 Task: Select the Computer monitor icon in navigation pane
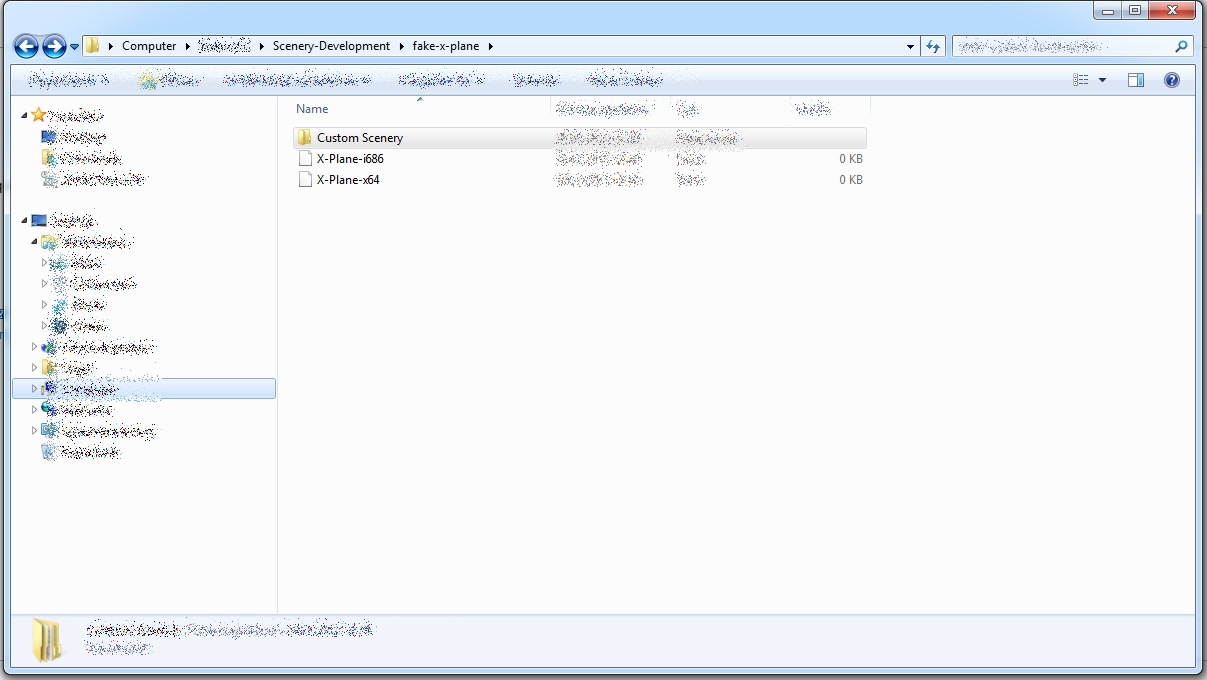tap(39, 220)
